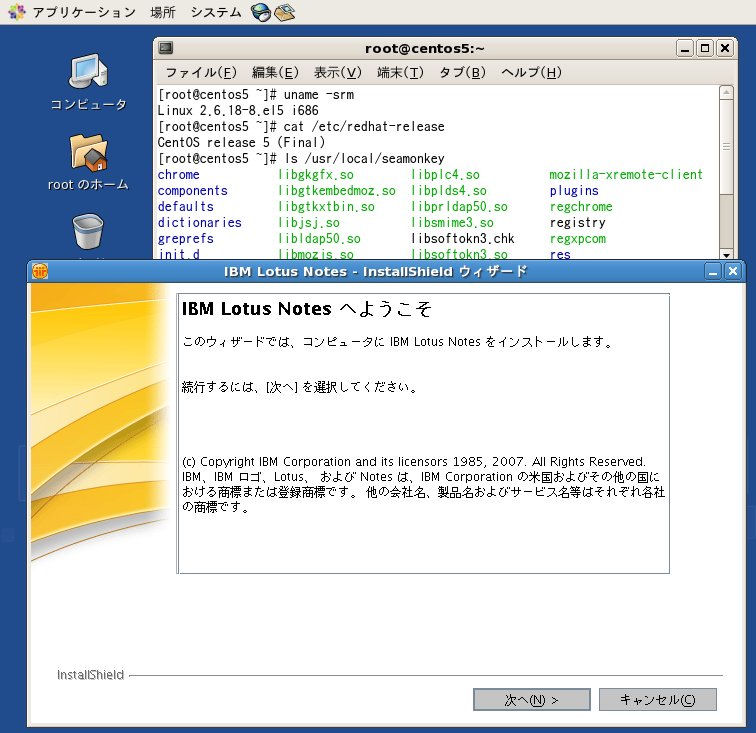This screenshot has height=733, width=756.
Task: Click 'libplc4.so' in terminal output
Action: point(446,175)
